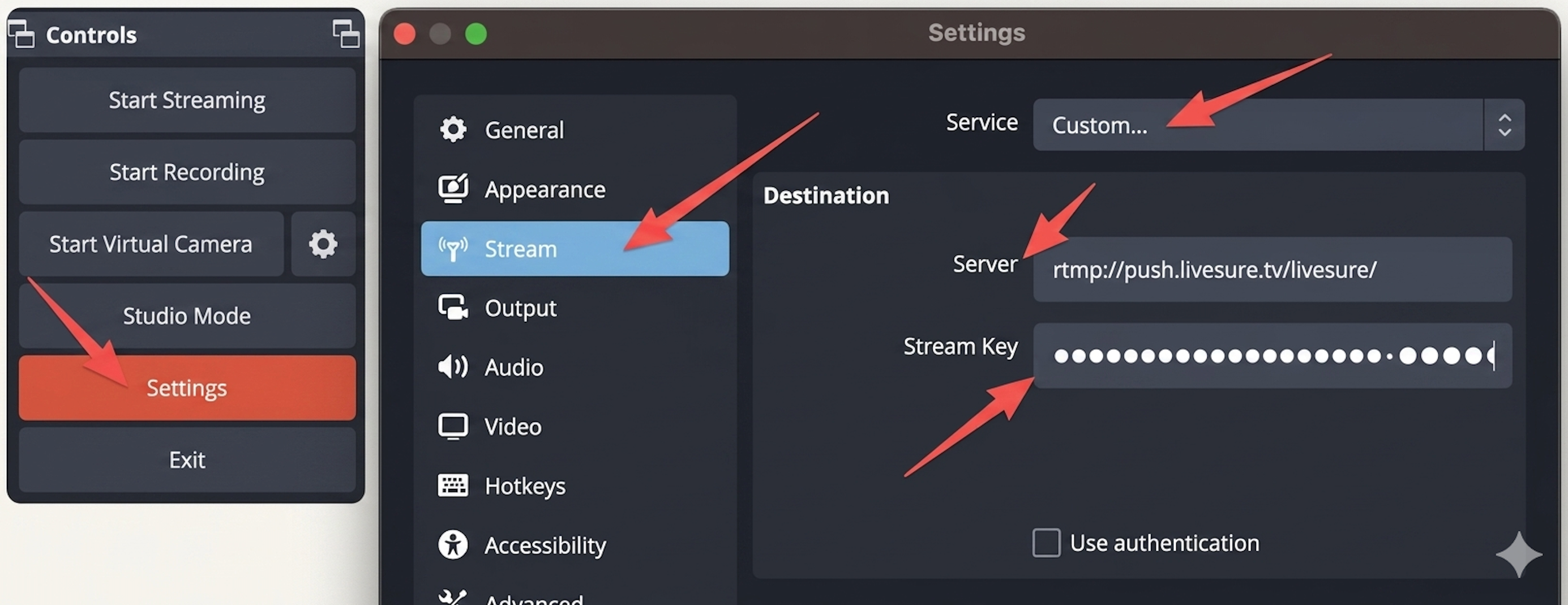Screen dimensions: 1568x605
Task: Click the Video monitor icon
Action: point(453,427)
